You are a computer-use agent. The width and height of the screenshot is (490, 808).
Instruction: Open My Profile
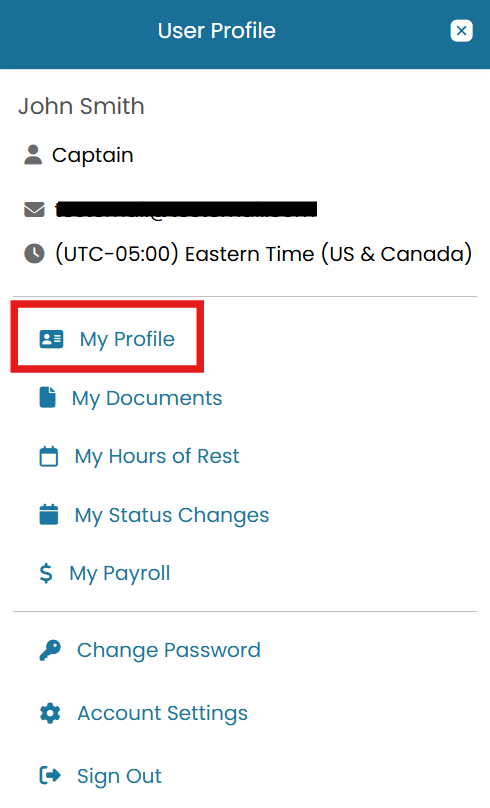[x=127, y=340]
